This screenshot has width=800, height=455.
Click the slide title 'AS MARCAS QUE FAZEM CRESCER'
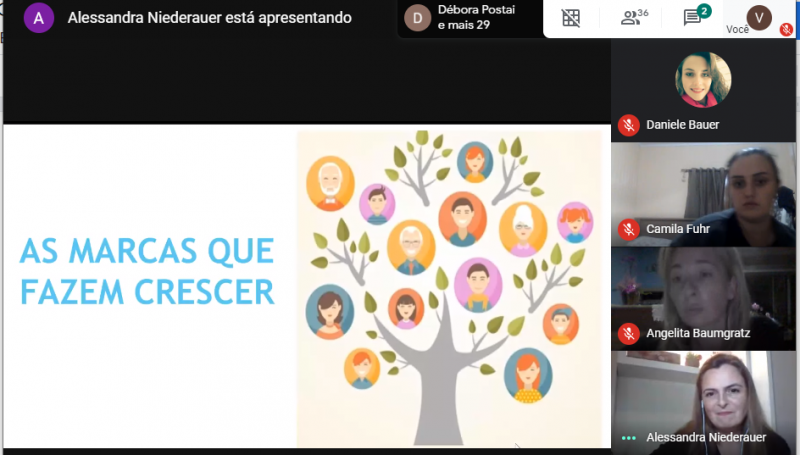click(x=147, y=271)
